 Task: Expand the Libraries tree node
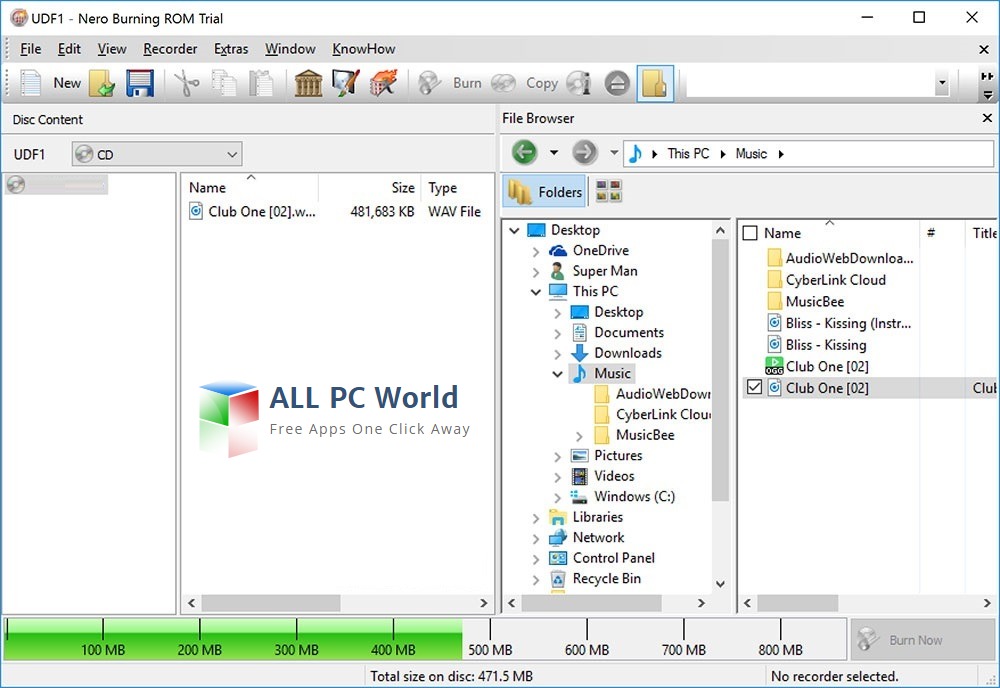pyautogui.click(x=536, y=518)
